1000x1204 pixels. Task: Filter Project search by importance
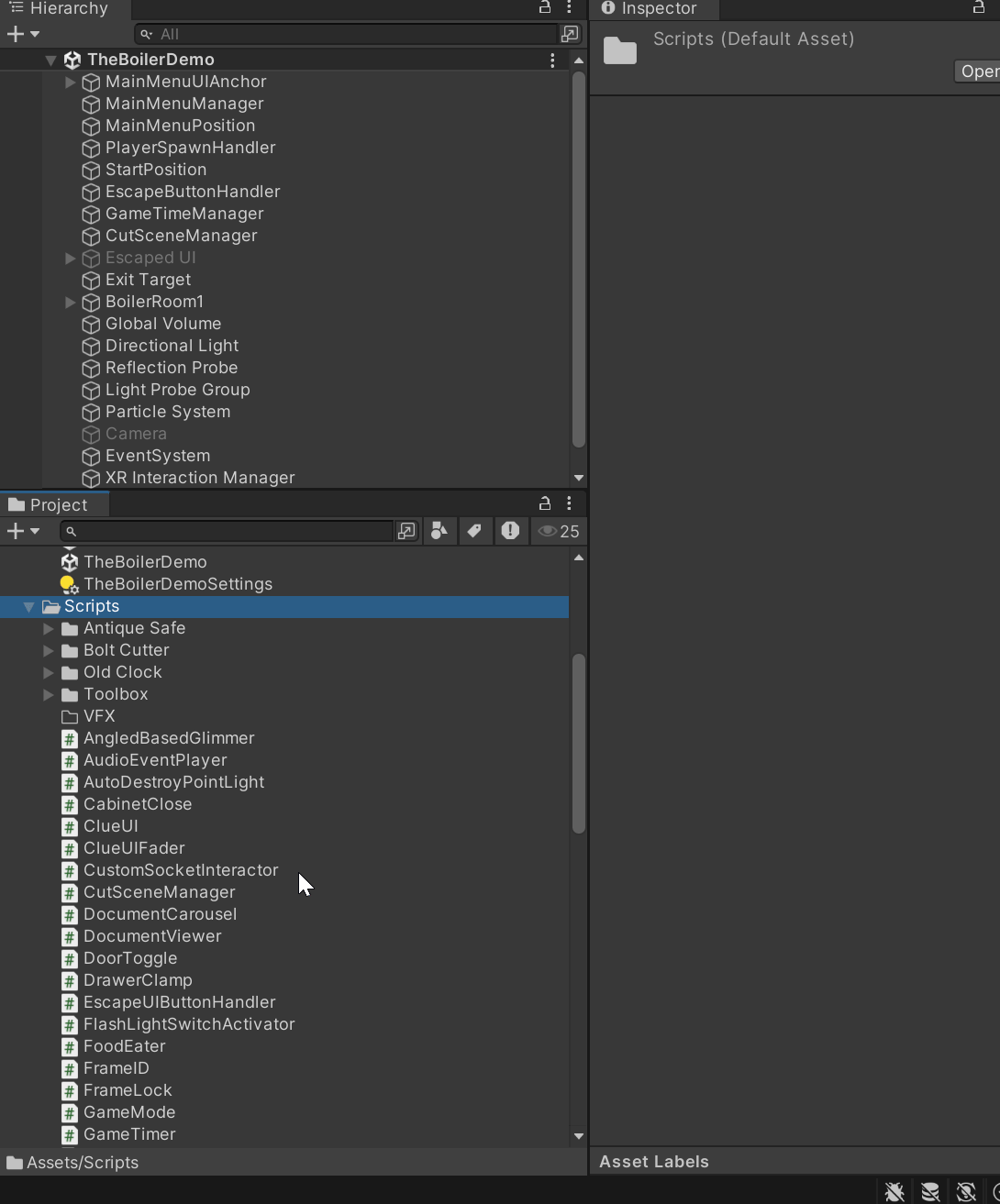(x=510, y=531)
